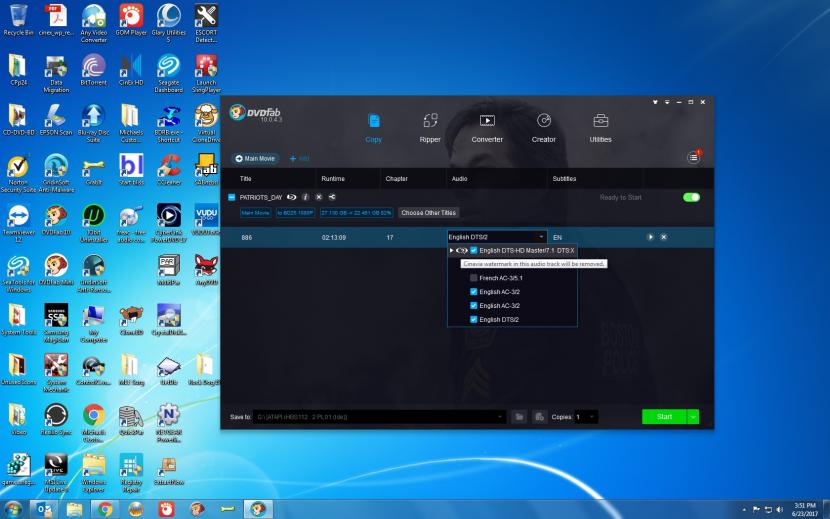Switch to the Converter module
The image size is (830, 519).
pyautogui.click(x=487, y=127)
